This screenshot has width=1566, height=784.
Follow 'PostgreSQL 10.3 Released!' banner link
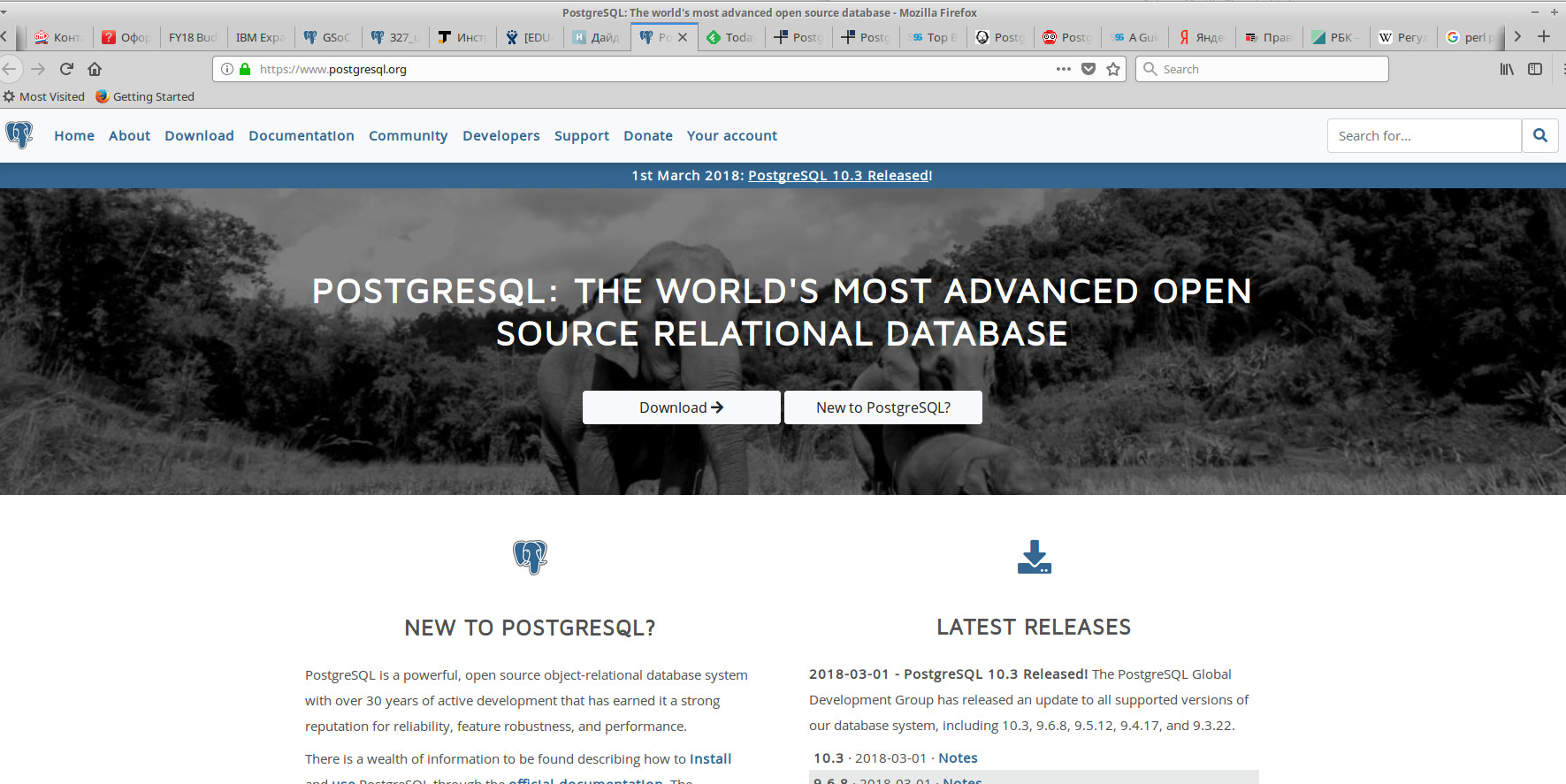(x=840, y=175)
